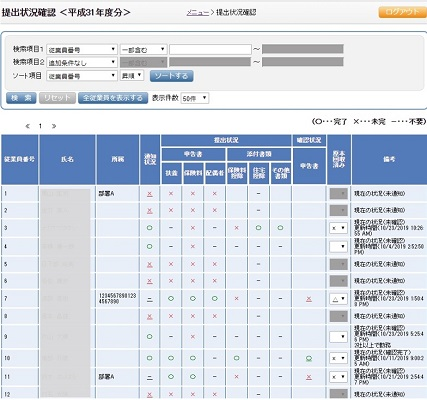
Task: Click row 3 保険料控除 red × mark
Action: click(236, 228)
